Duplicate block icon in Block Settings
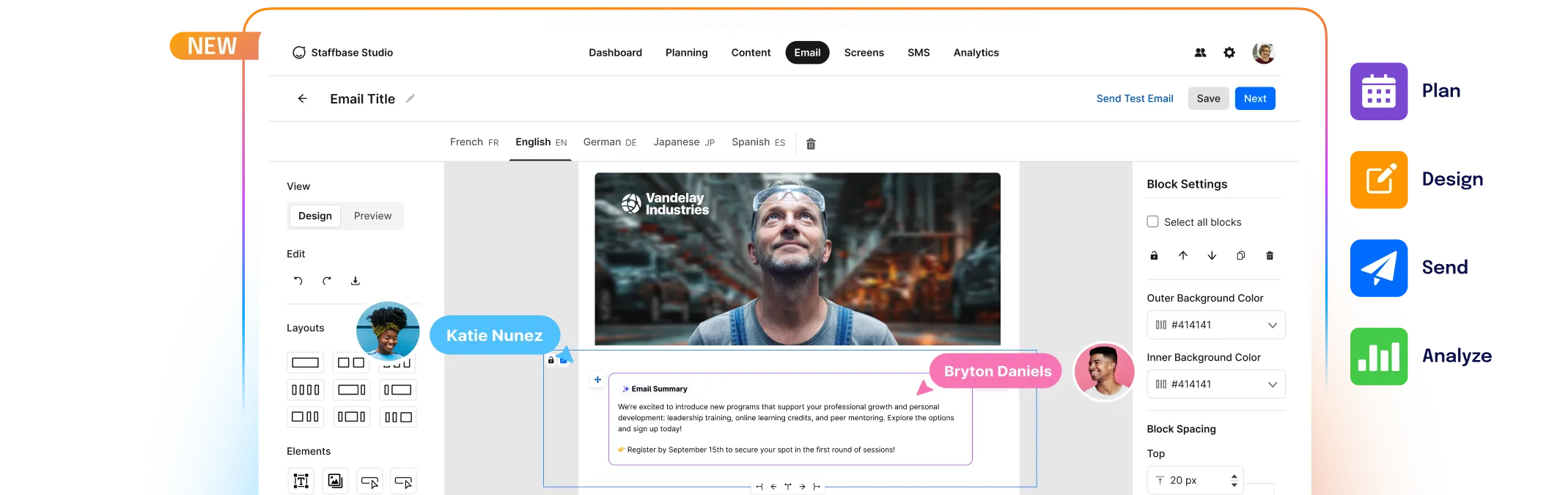The image size is (1568, 495). 1240,255
